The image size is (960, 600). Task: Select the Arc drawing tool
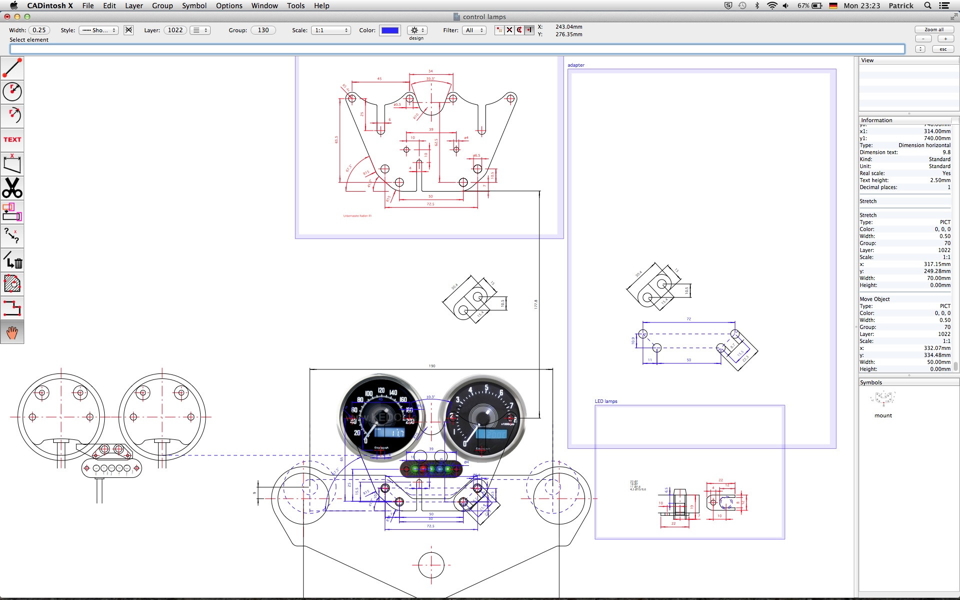point(12,116)
